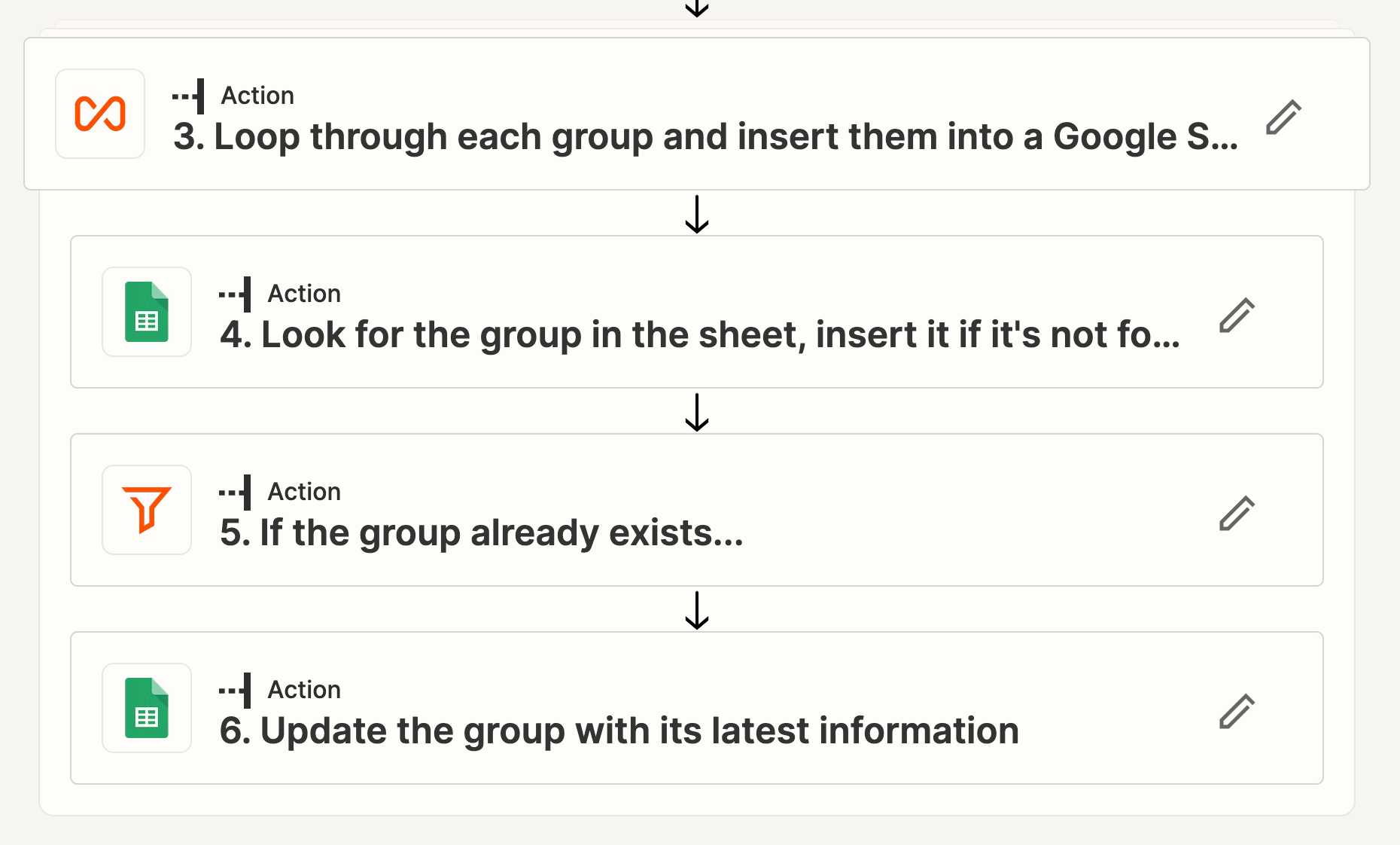Click the action-type icon above step 3 title
The image size is (1400, 845).
click(x=188, y=96)
